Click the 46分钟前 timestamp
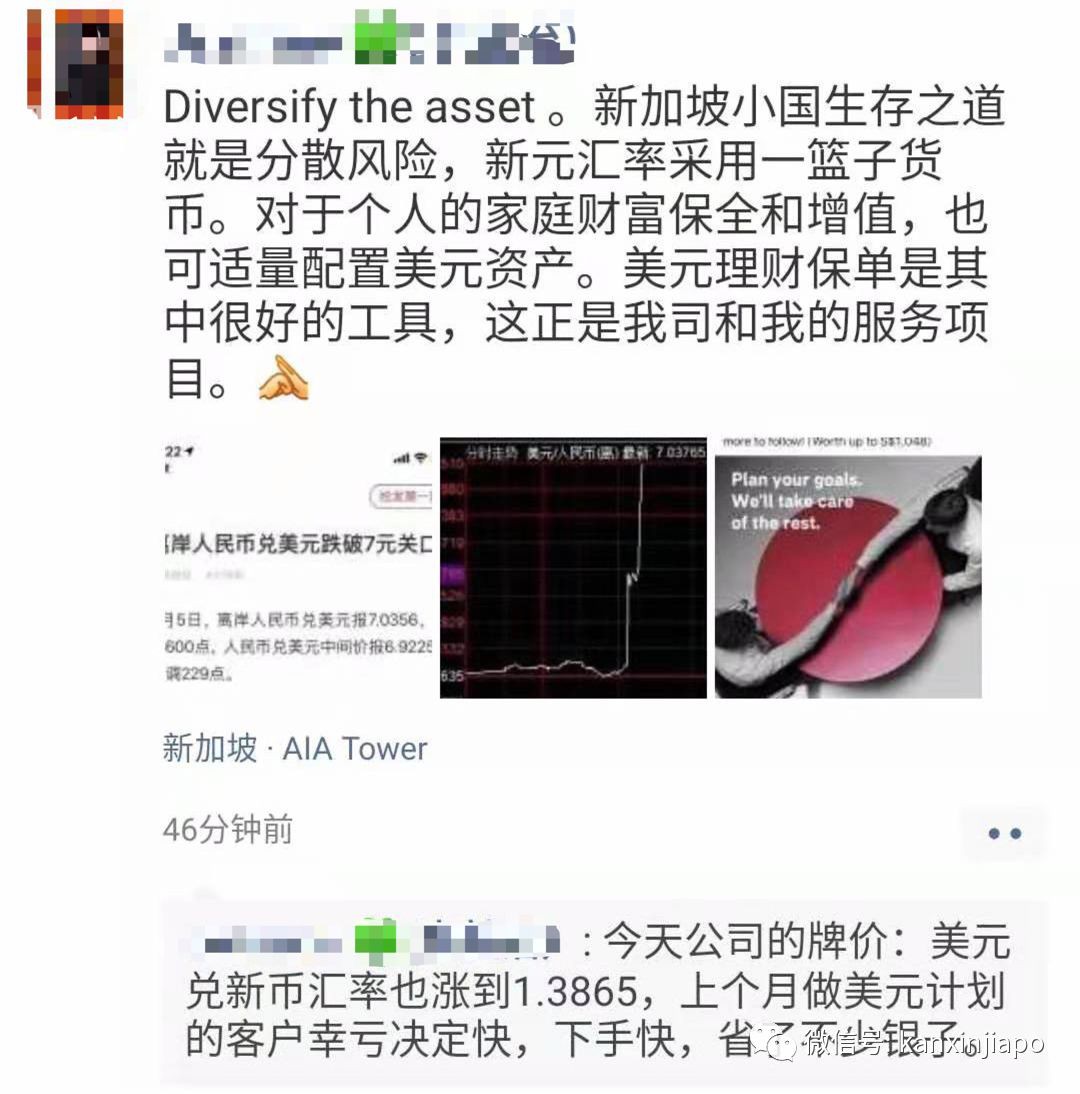The height and width of the screenshot is (1094, 1080). click(227, 830)
